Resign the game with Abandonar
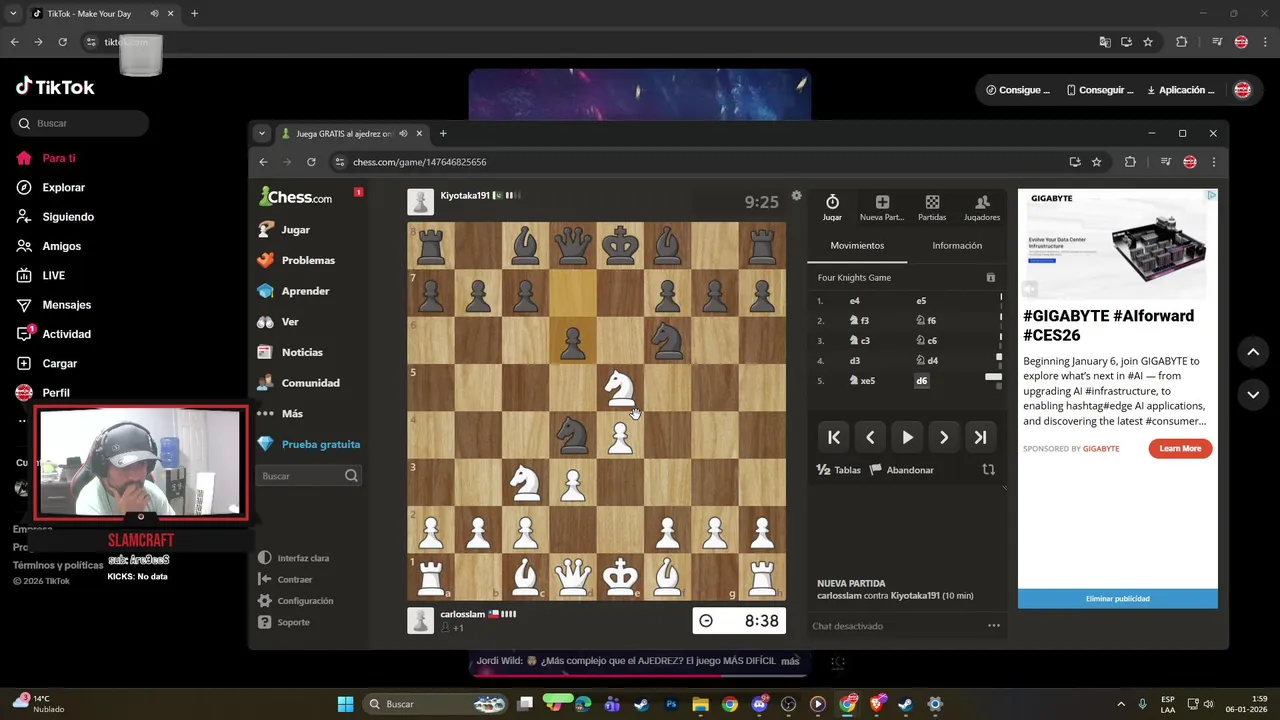 tap(901, 470)
